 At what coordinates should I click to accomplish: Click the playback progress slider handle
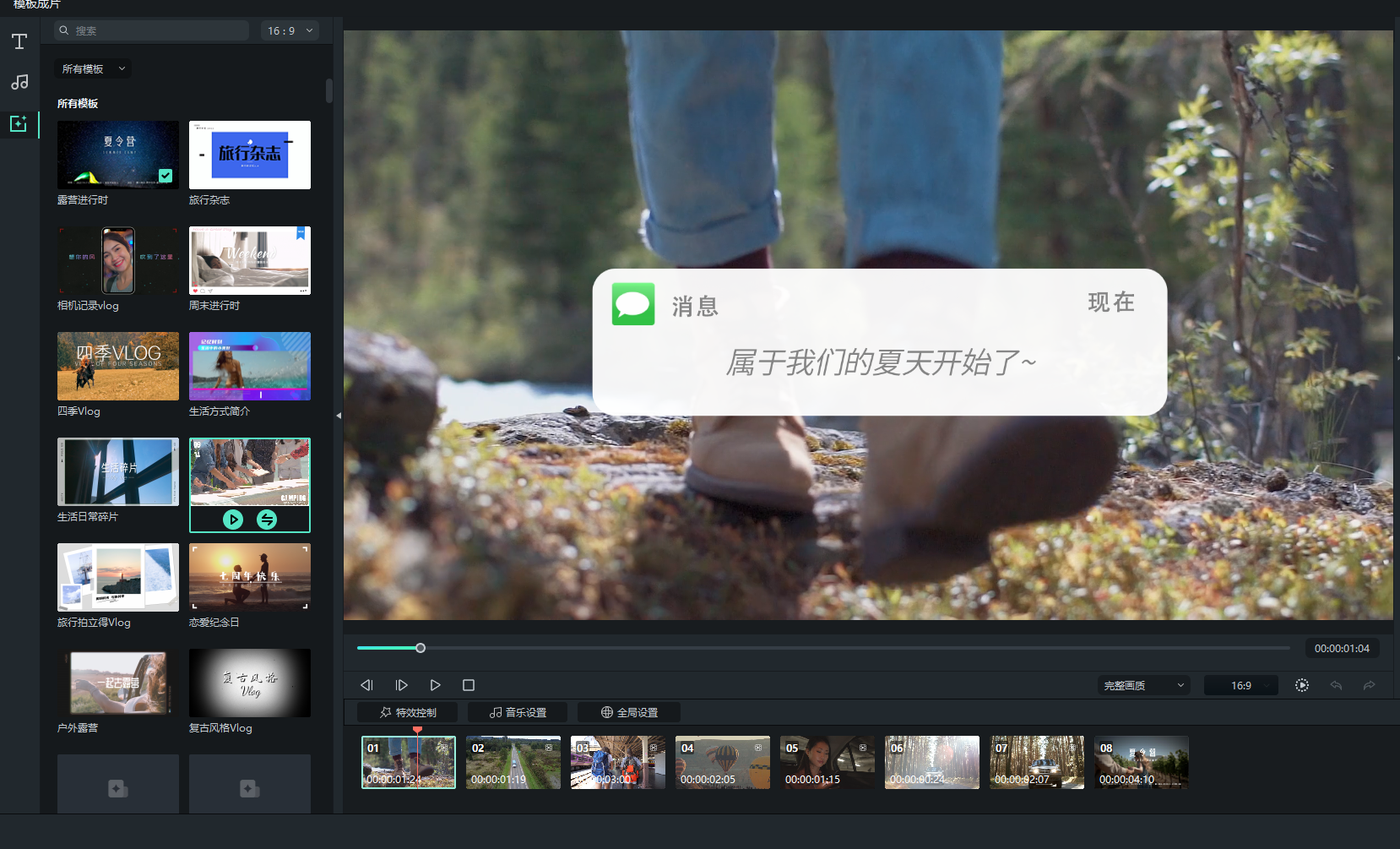pos(421,648)
